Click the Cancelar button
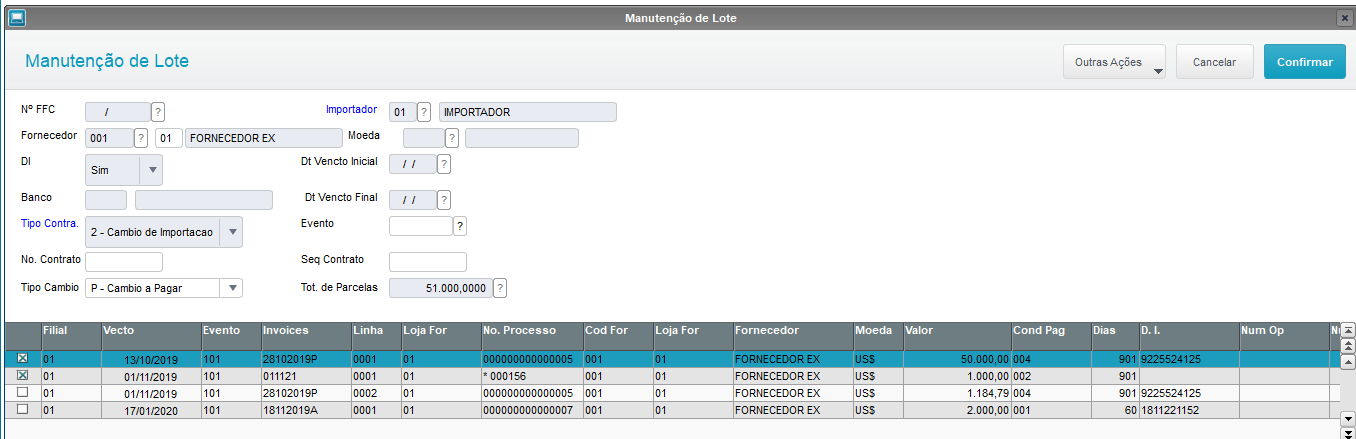Image resolution: width=1356 pixels, height=439 pixels. point(1215,61)
